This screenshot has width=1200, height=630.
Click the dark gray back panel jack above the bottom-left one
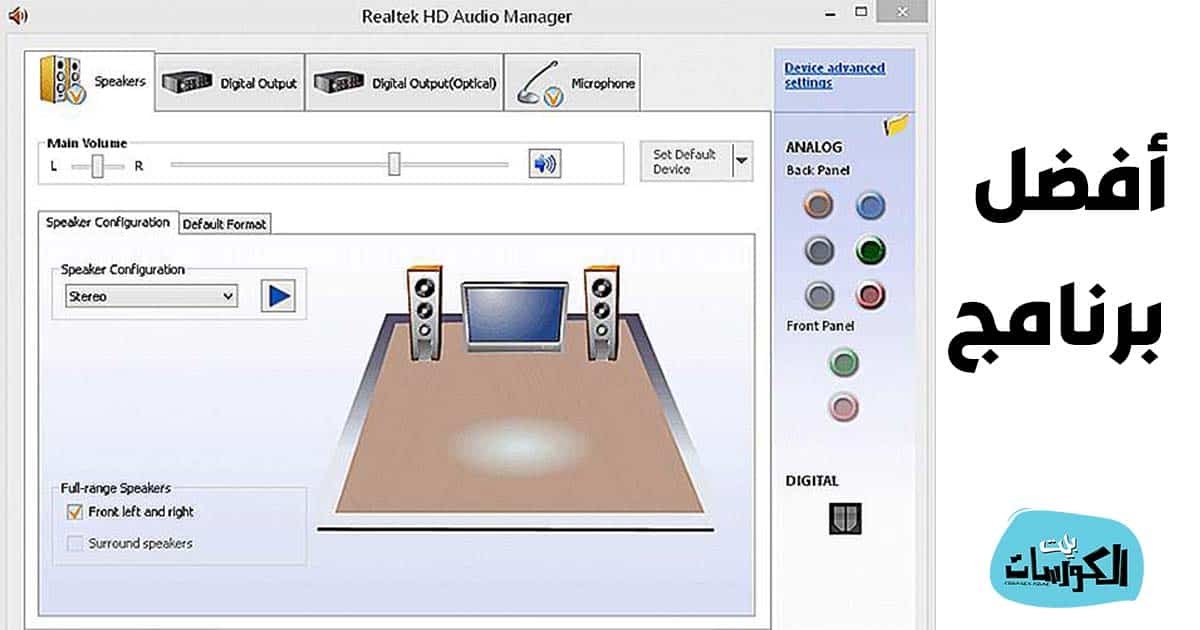[819, 250]
